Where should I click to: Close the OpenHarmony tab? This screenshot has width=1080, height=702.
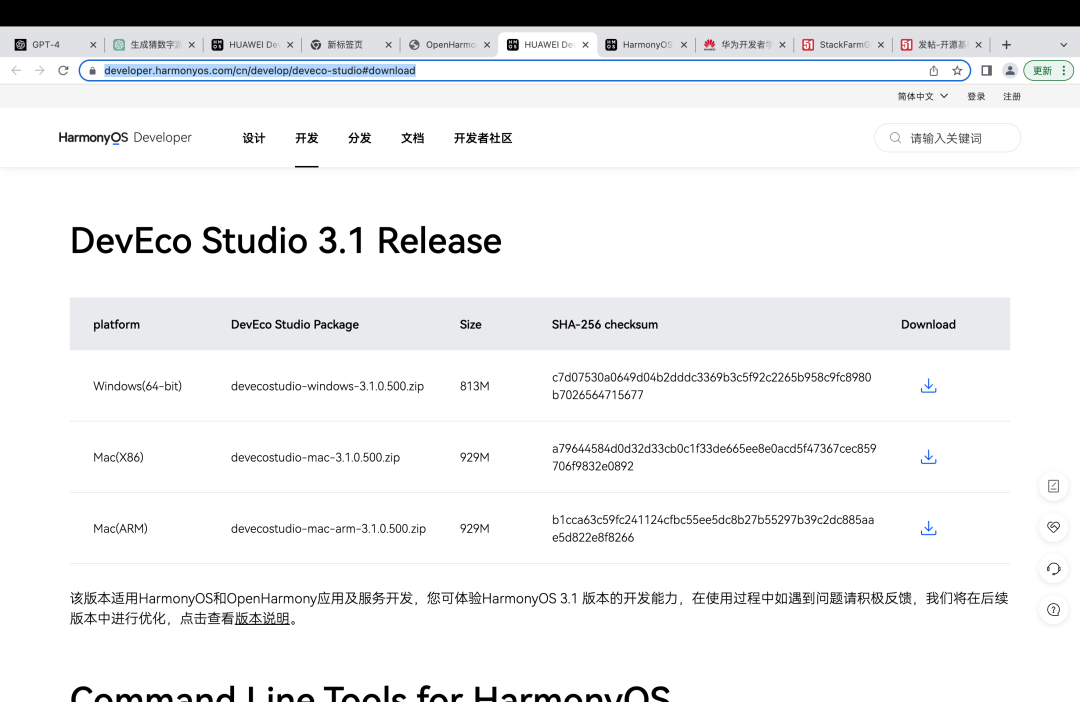click(487, 45)
